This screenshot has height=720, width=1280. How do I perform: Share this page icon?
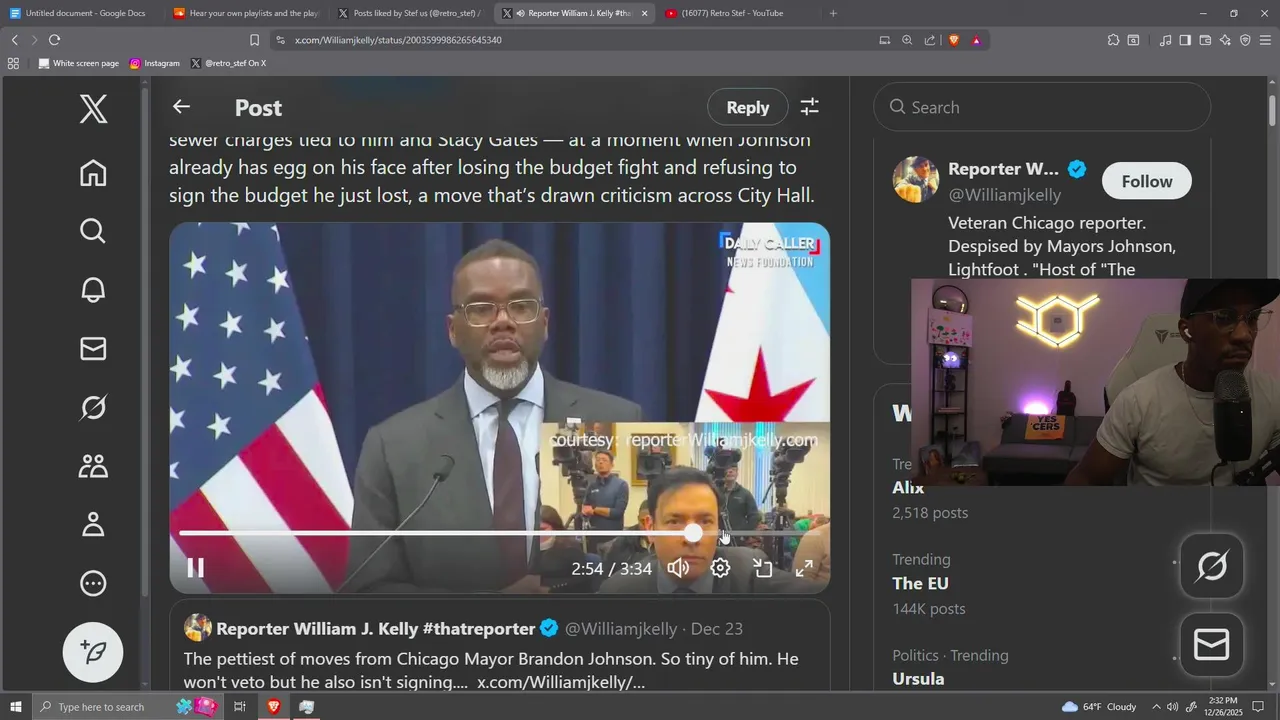coord(930,40)
